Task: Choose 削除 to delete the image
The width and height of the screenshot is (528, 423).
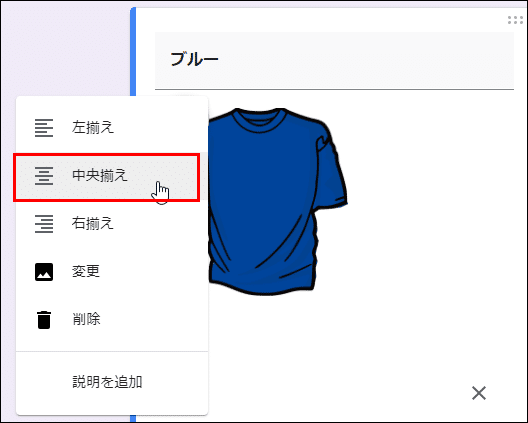Action: [x=112, y=320]
